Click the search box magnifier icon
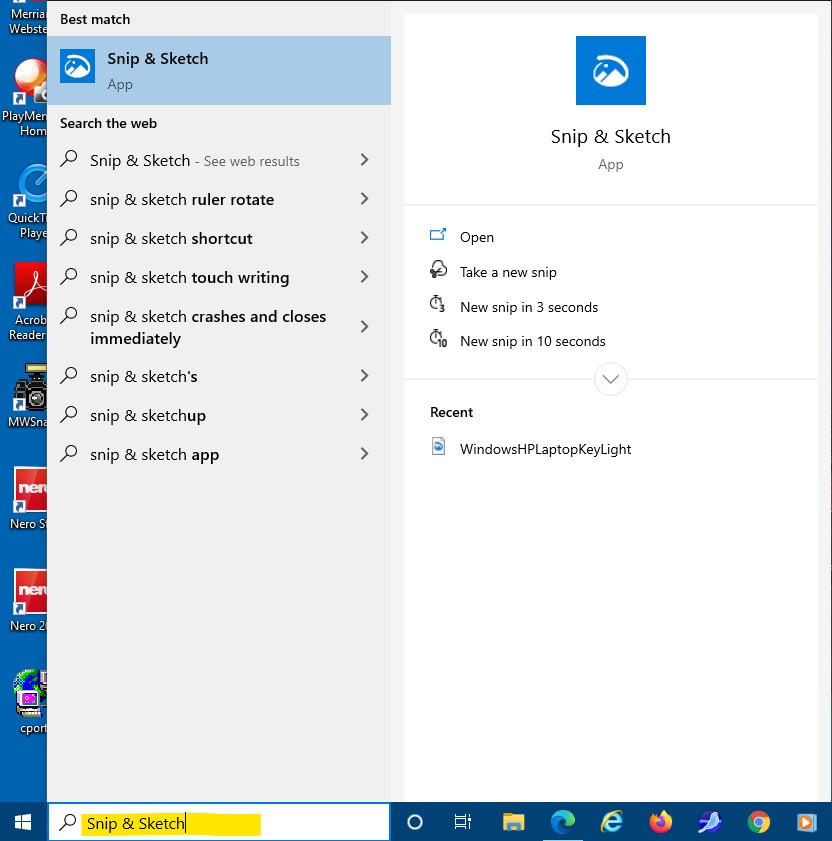 point(68,822)
